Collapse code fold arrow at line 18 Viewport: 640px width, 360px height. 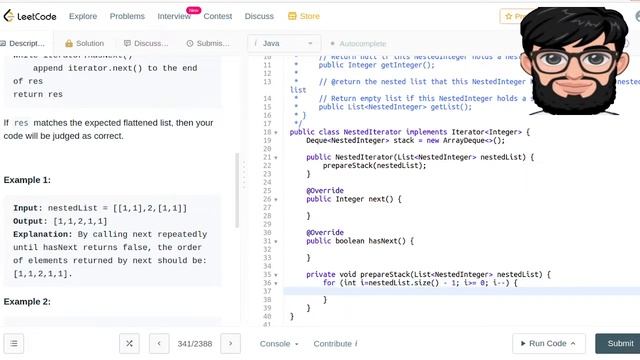[x=276, y=133]
